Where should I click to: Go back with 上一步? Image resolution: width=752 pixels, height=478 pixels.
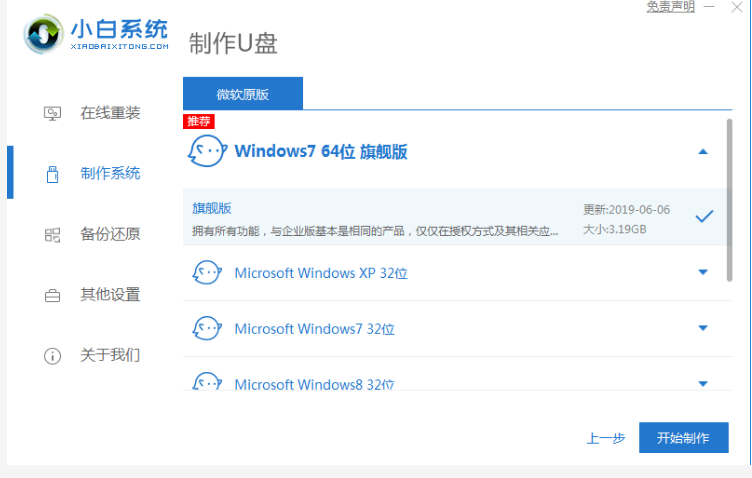[605, 438]
